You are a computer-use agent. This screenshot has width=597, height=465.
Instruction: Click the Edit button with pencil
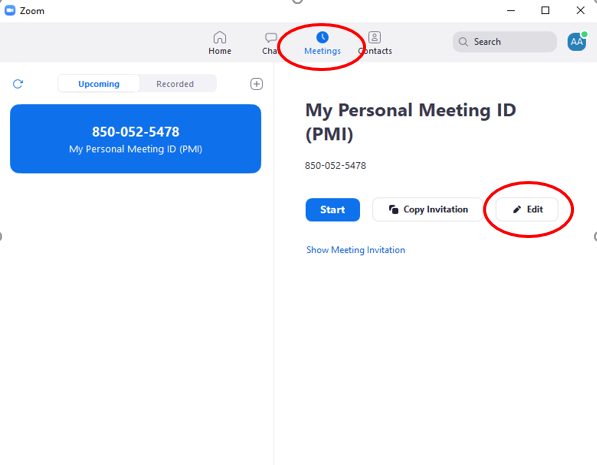tap(527, 209)
